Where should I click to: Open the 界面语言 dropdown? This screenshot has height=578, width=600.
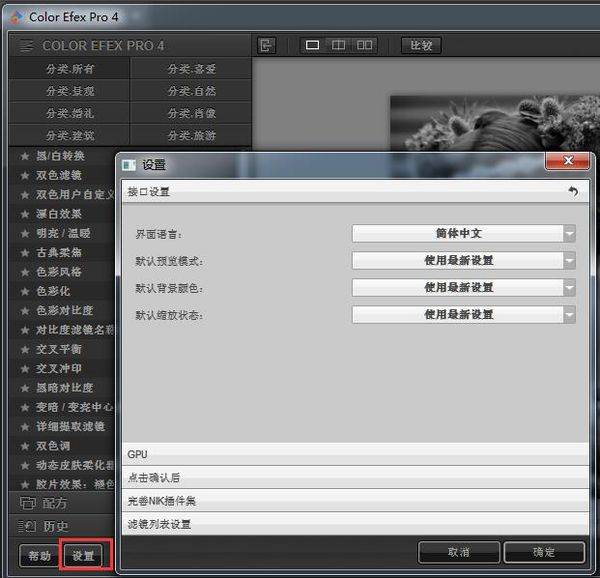pos(463,233)
